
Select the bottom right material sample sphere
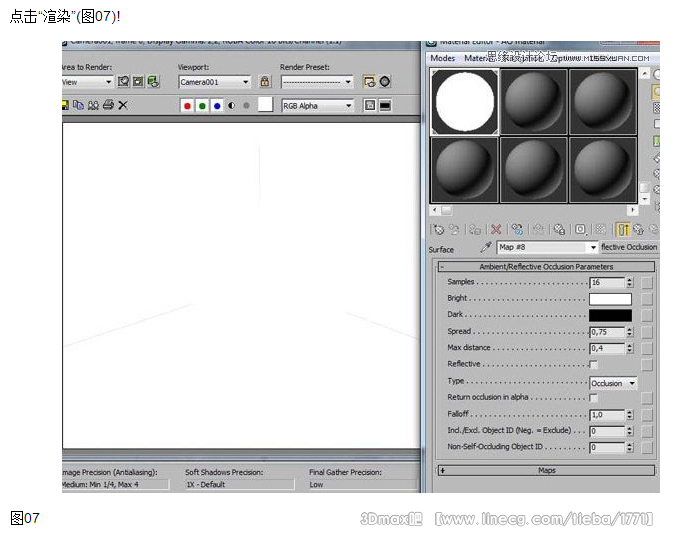(603, 170)
